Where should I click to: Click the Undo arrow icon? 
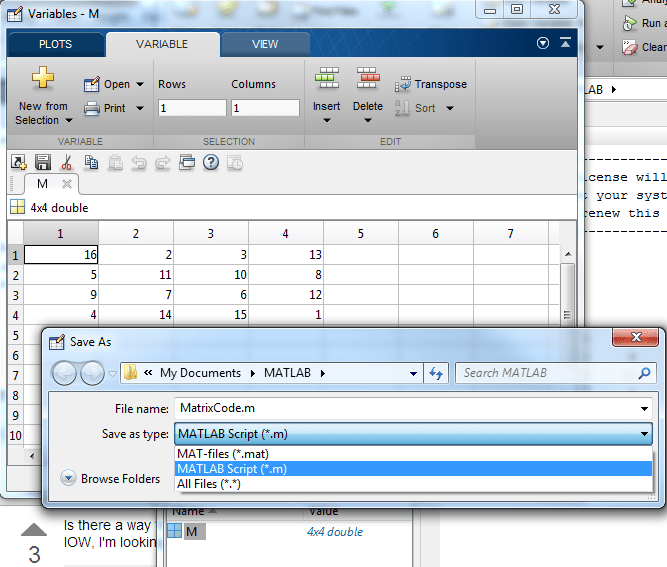[x=139, y=162]
